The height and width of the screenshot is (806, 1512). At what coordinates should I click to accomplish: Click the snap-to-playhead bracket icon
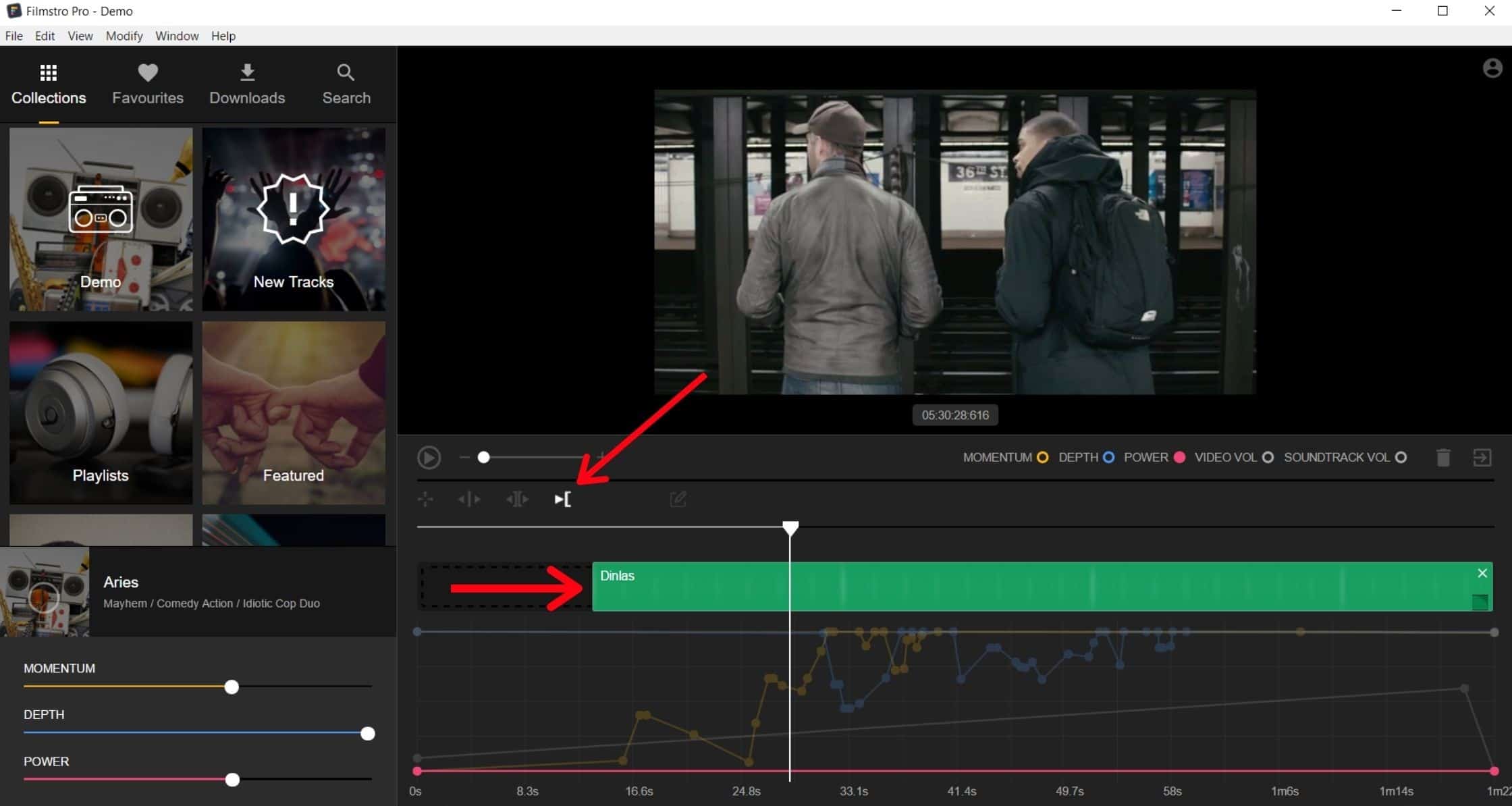click(562, 500)
